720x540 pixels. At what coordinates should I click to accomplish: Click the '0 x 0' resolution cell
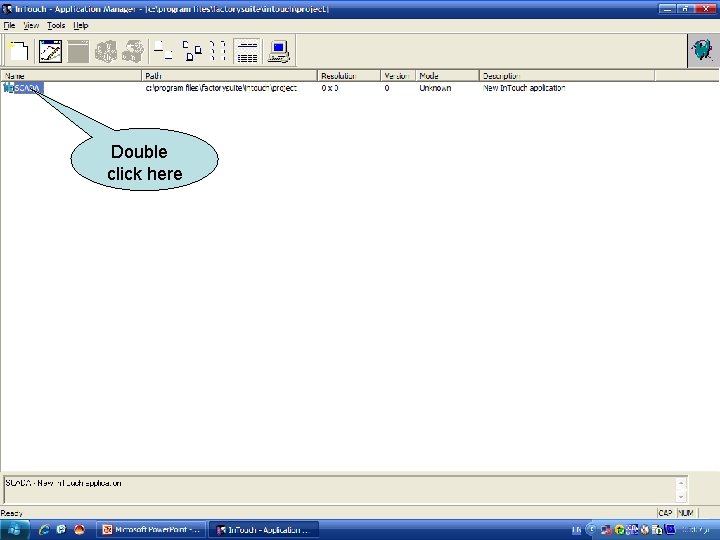click(x=330, y=88)
